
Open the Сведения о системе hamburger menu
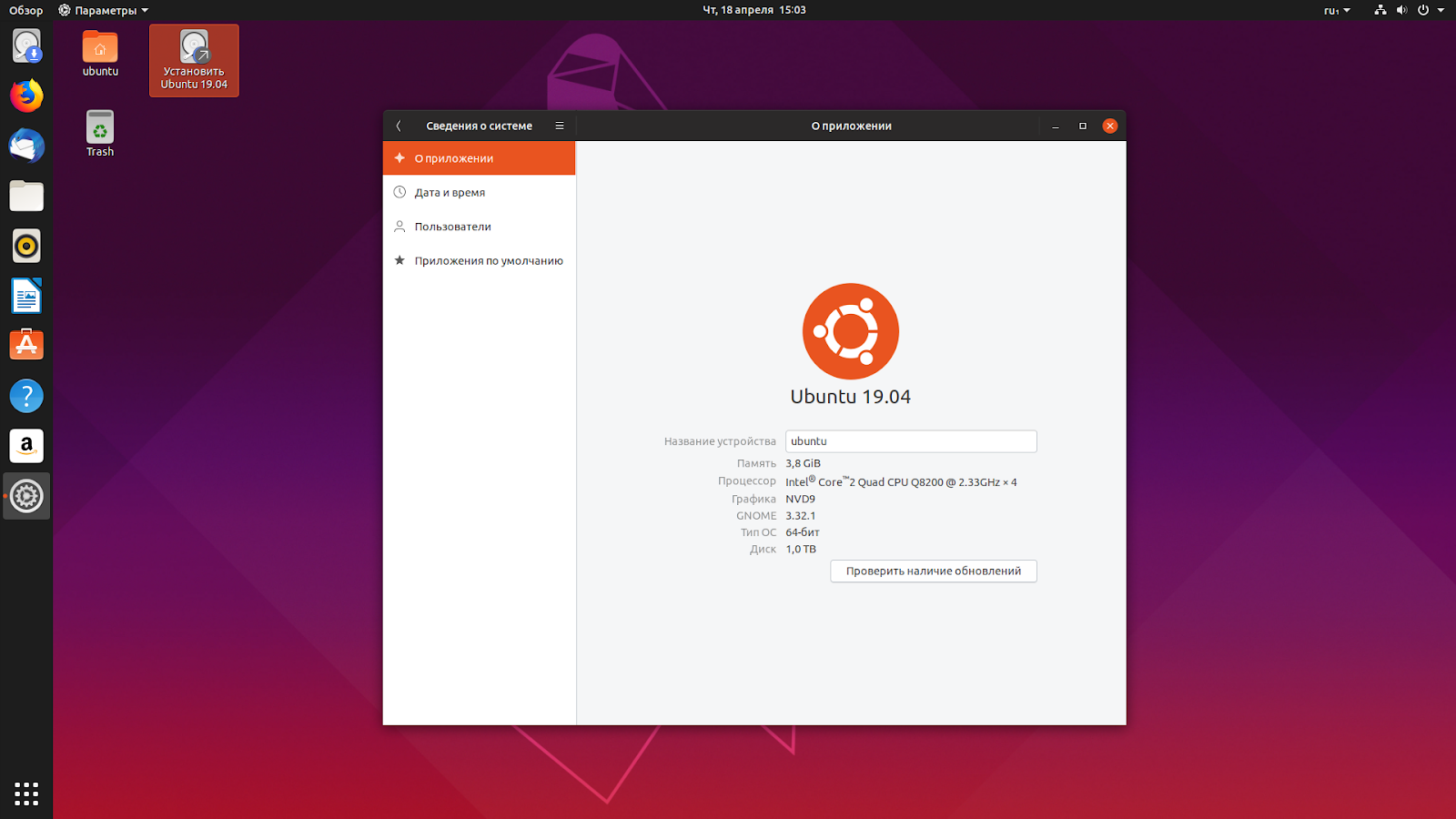click(560, 126)
